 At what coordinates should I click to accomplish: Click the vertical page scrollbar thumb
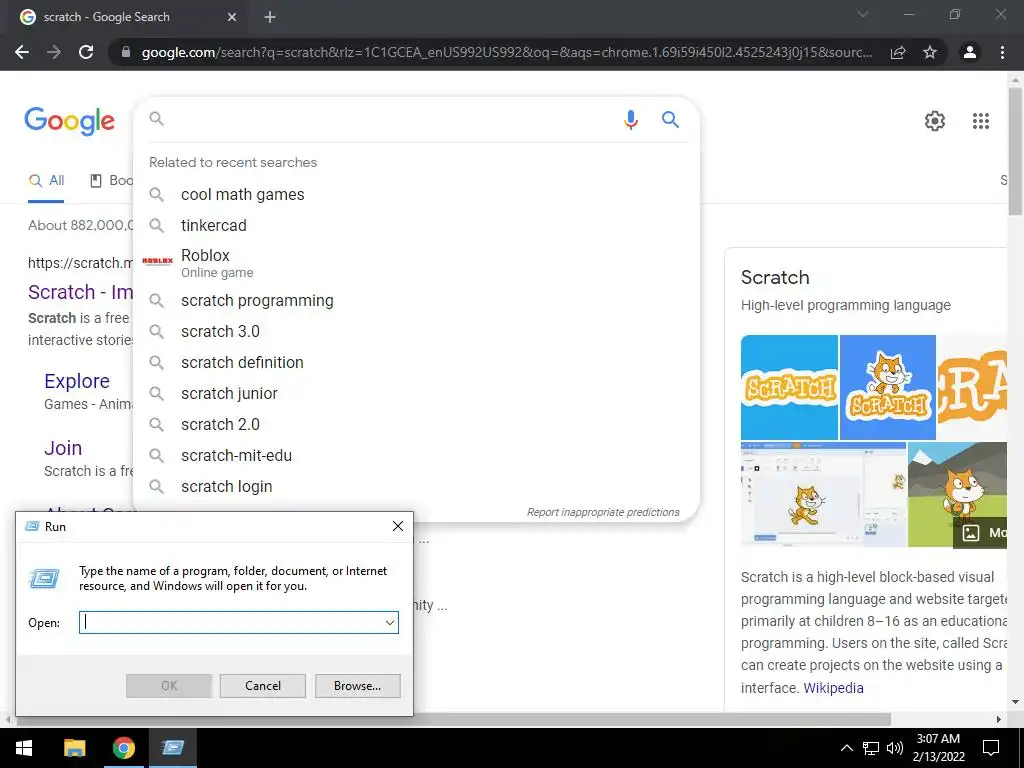[1016, 150]
